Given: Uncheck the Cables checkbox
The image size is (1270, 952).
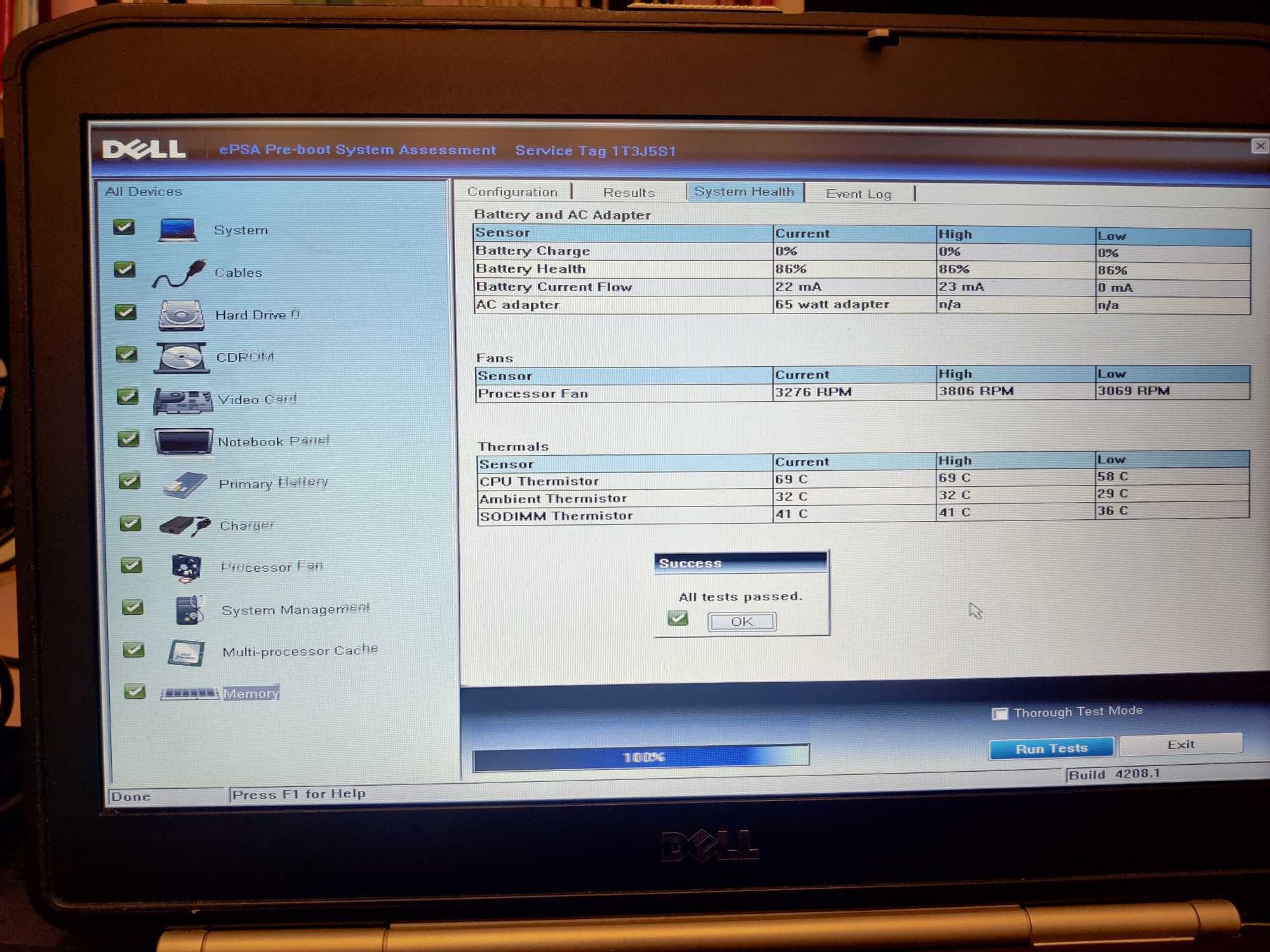Looking at the screenshot, I should [x=124, y=270].
